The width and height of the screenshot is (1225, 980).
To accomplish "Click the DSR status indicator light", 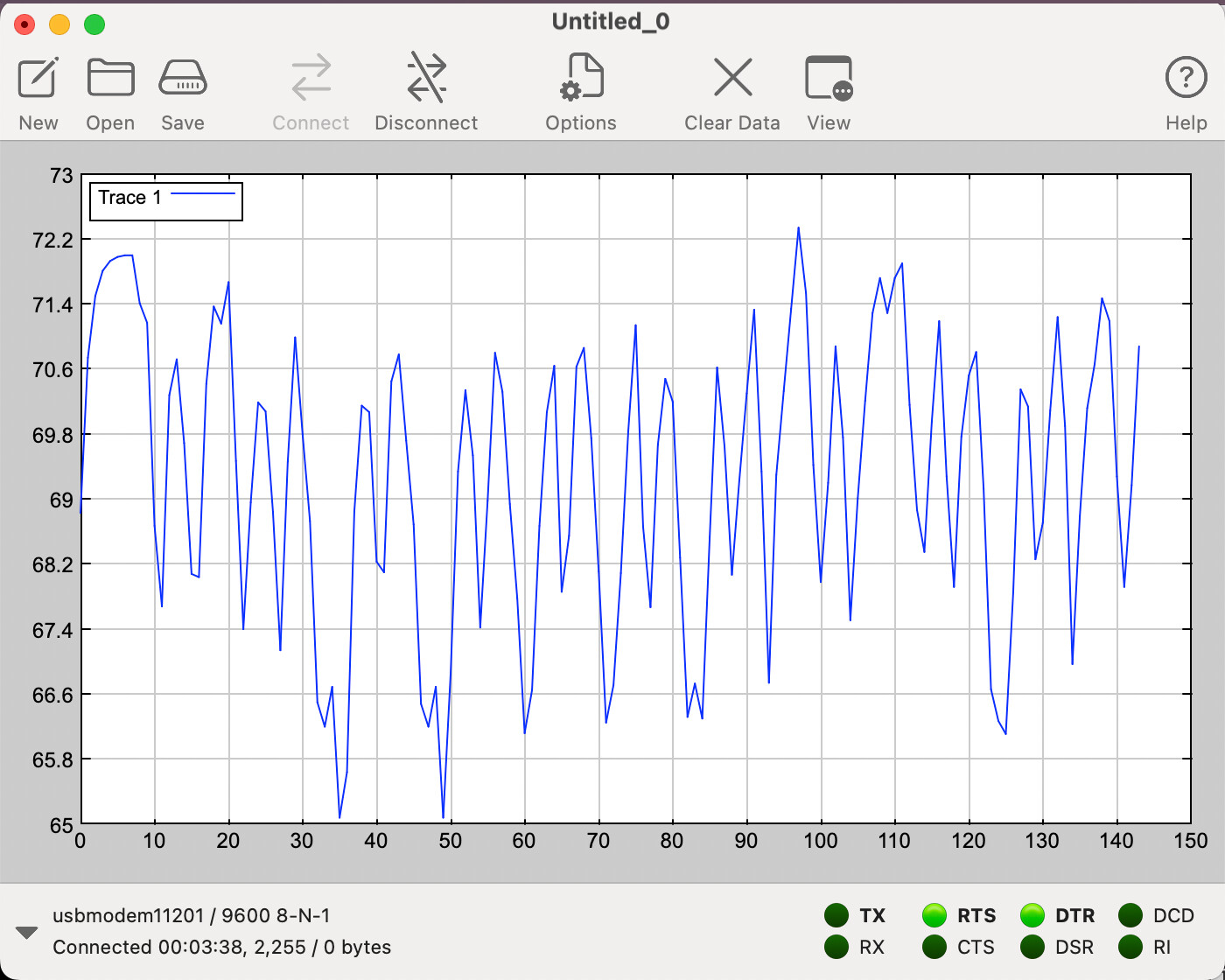I will [1032, 947].
